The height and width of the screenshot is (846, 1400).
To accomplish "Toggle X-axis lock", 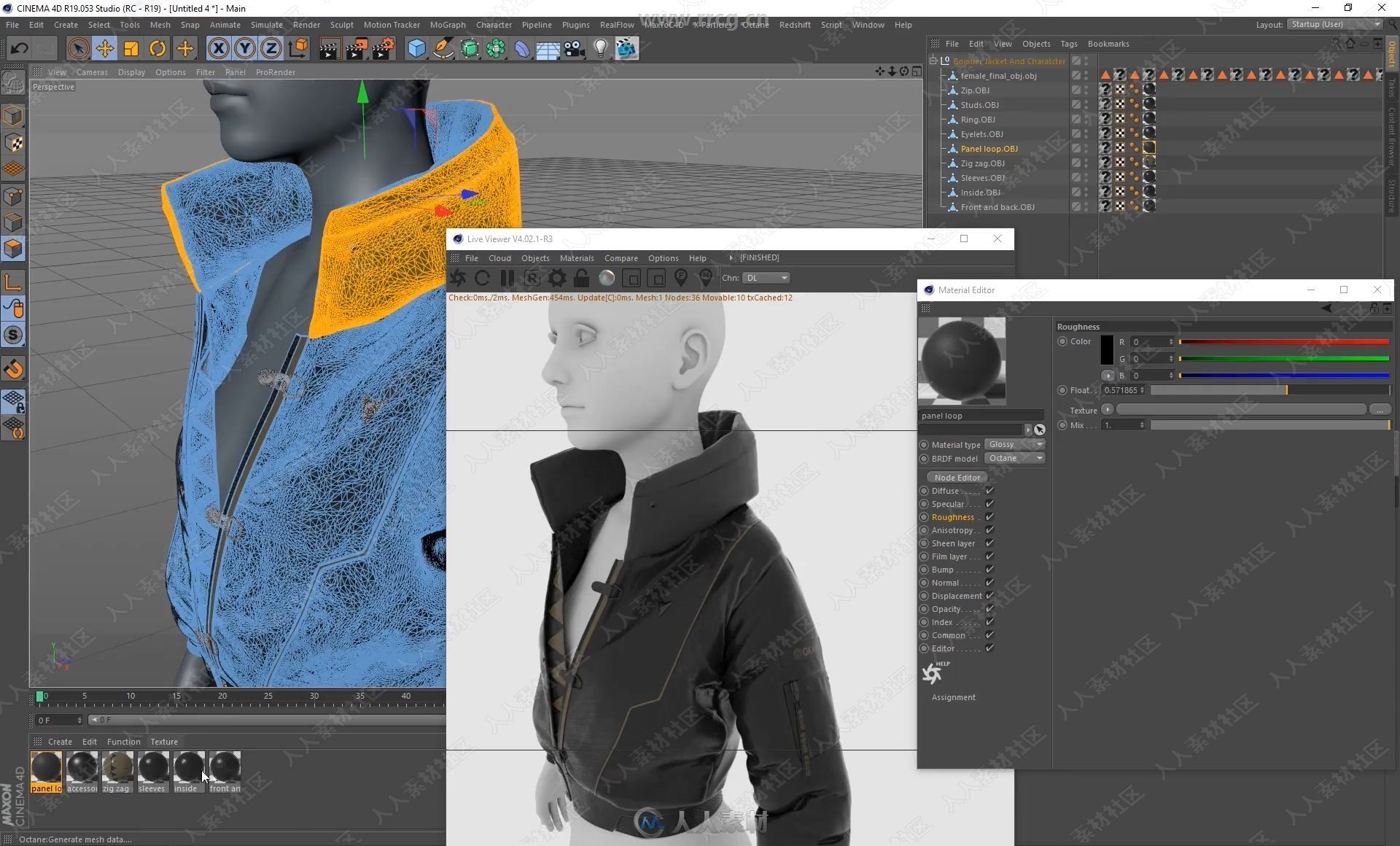I will [218, 49].
